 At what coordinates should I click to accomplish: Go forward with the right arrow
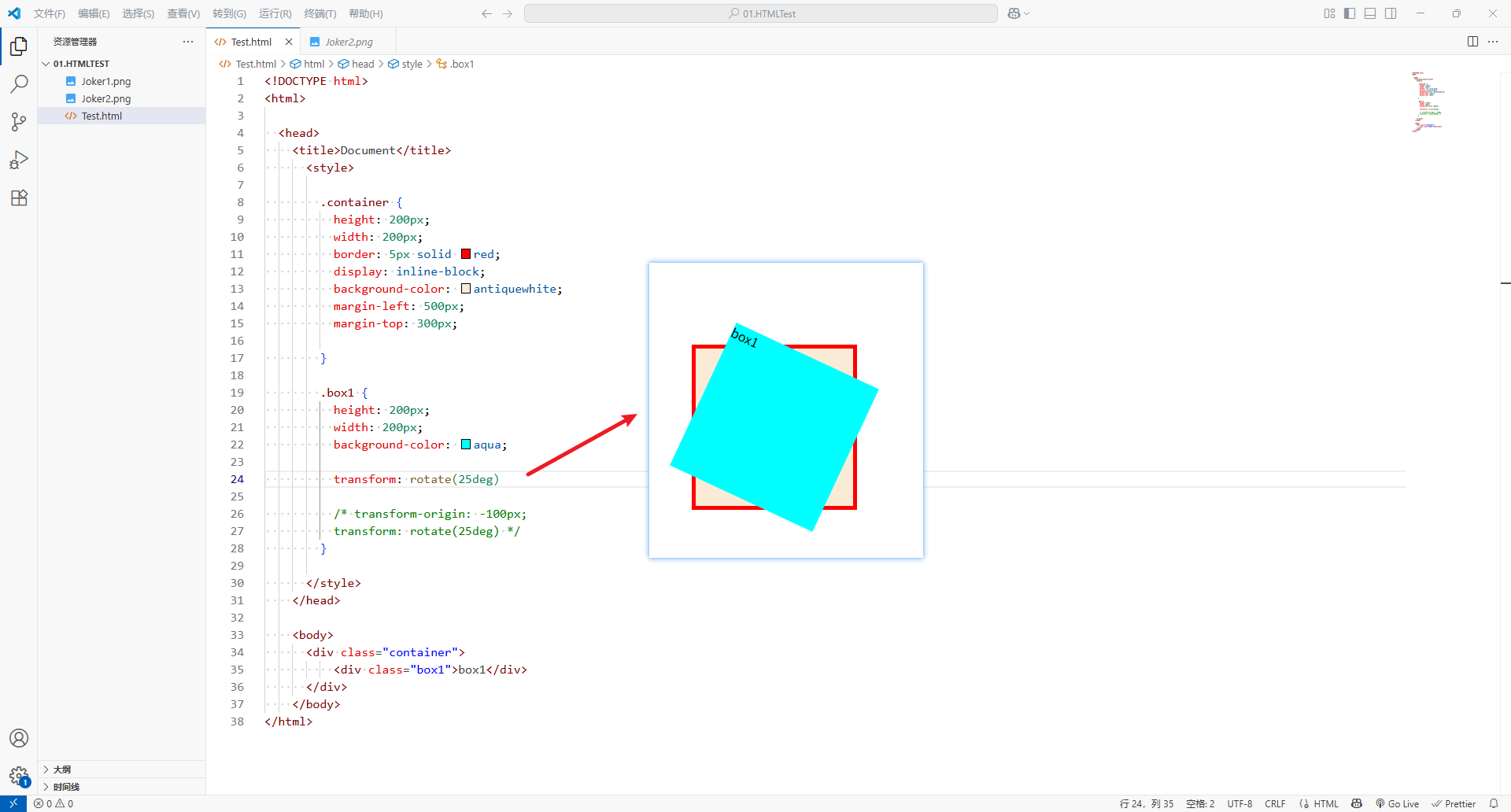click(508, 13)
